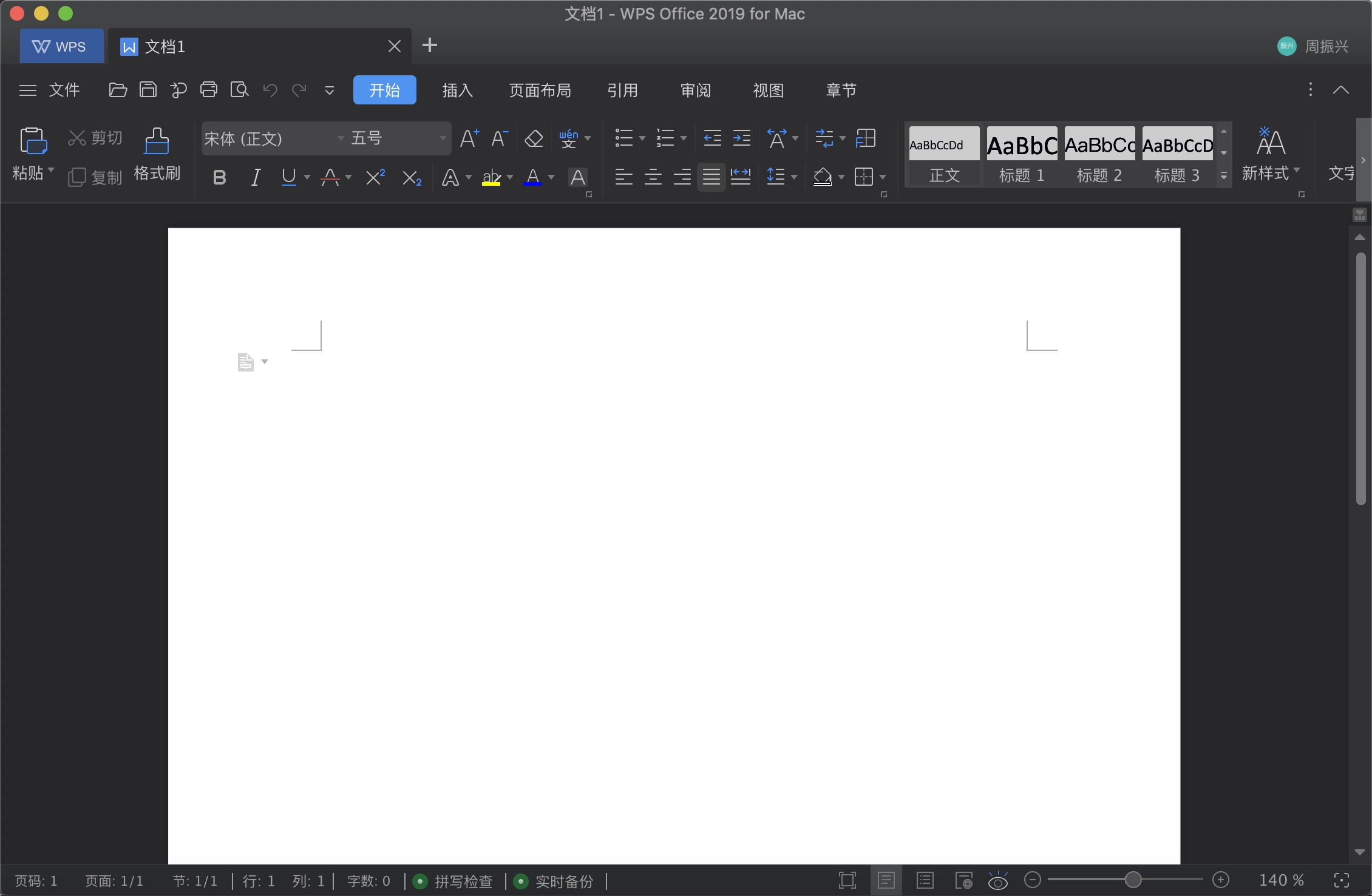Save the document with the save icon
The height and width of the screenshot is (896, 1372).
tap(148, 90)
